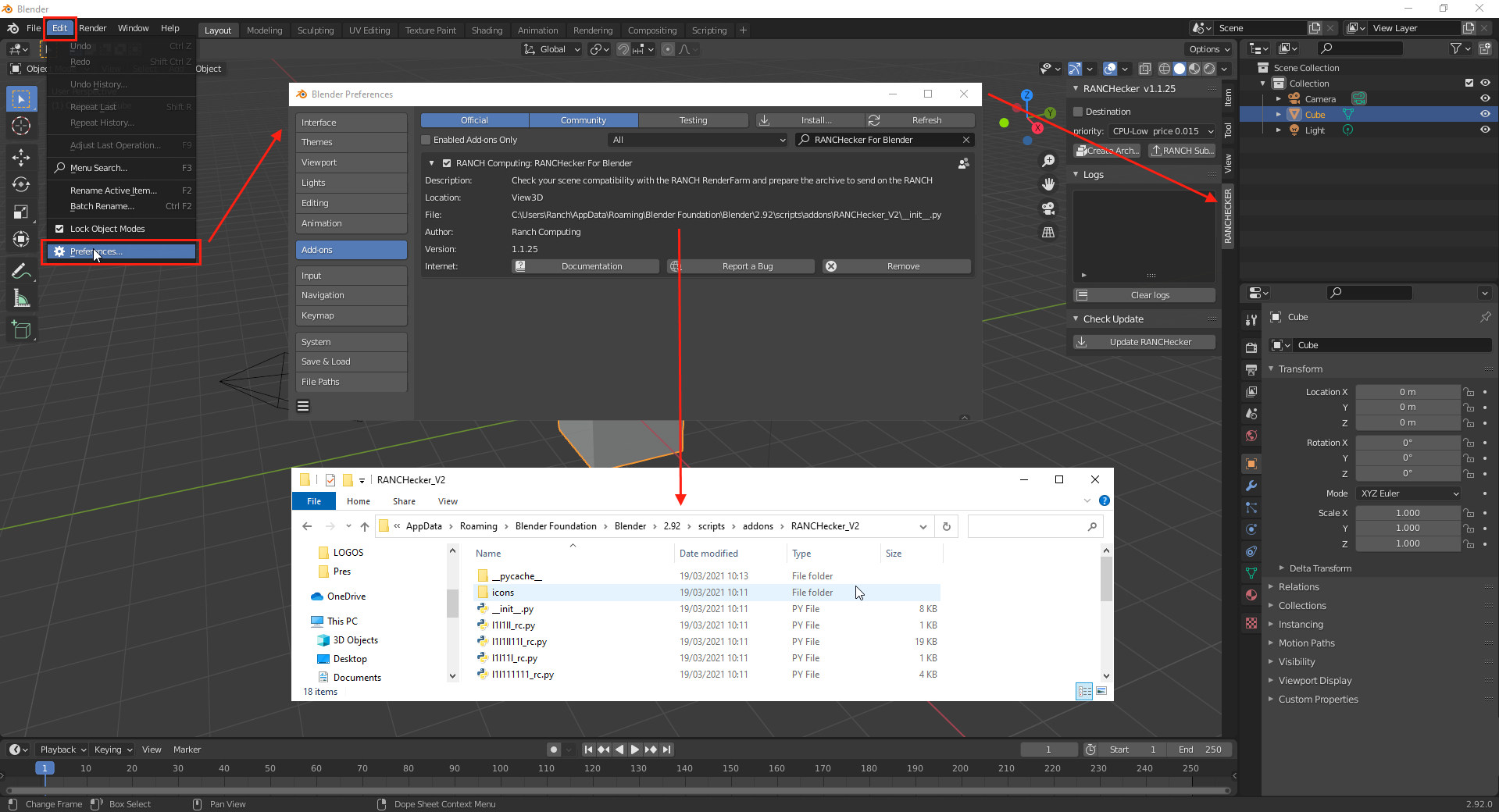Hide the Cube in outliner

click(1485, 114)
